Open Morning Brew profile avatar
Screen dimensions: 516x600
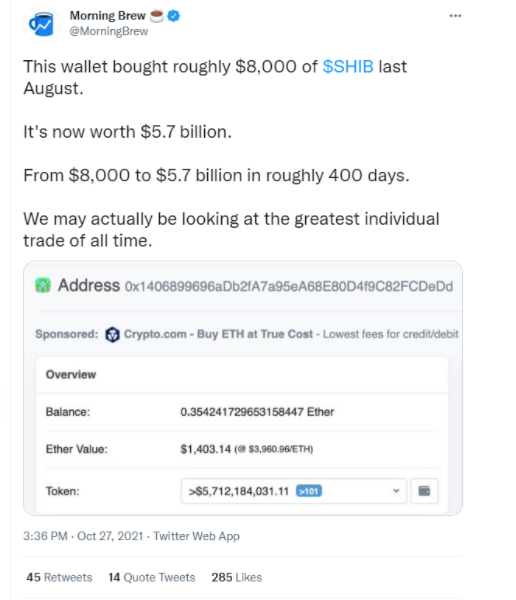point(42,24)
